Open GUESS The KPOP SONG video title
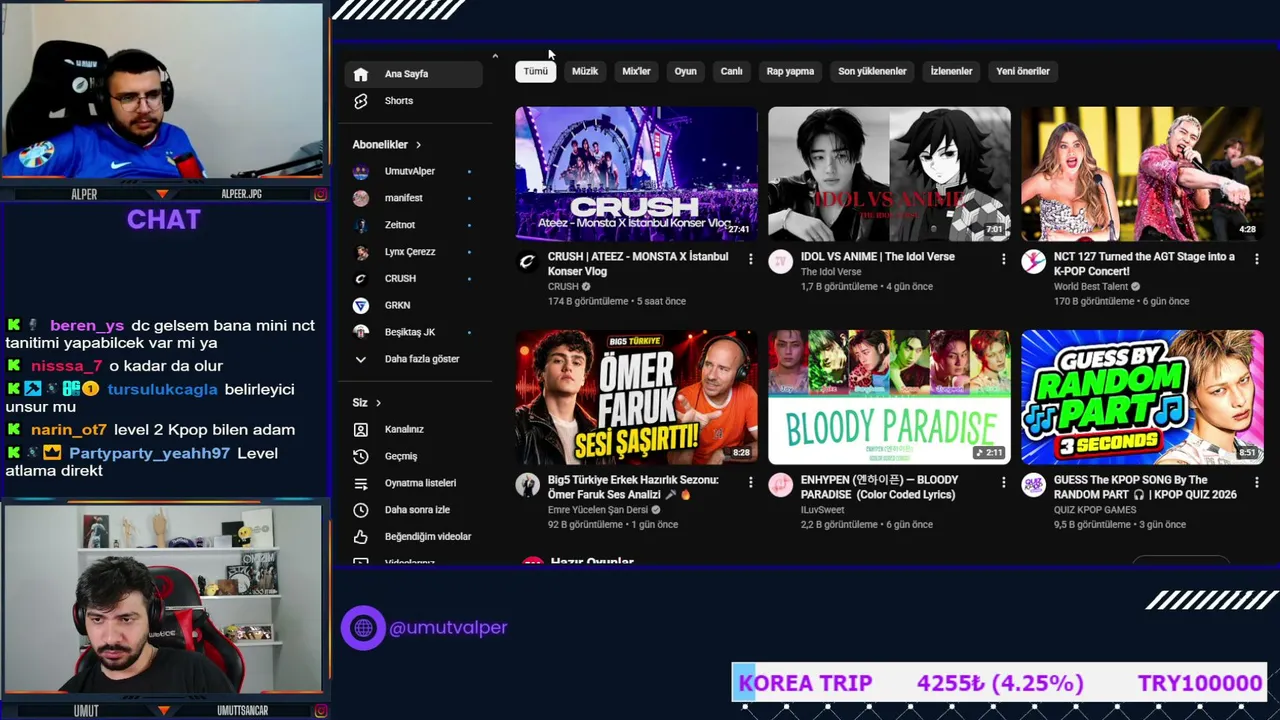Image resolution: width=1280 pixels, height=720 pixels. click(1145, 487)
